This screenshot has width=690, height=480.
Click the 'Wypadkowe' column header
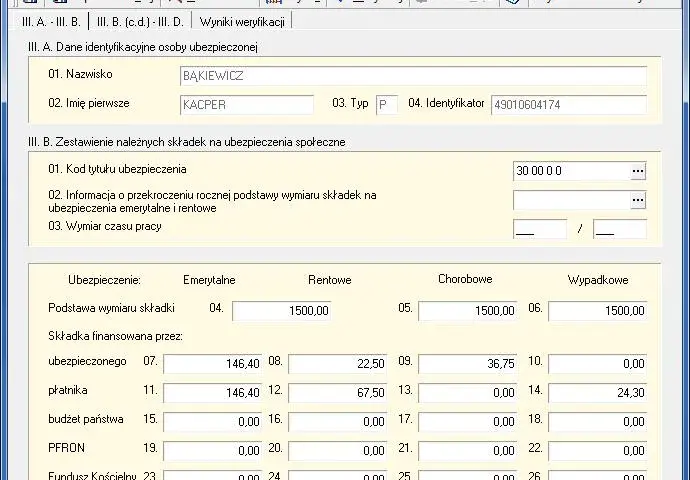pyautogui.click(x=598, y=280)
